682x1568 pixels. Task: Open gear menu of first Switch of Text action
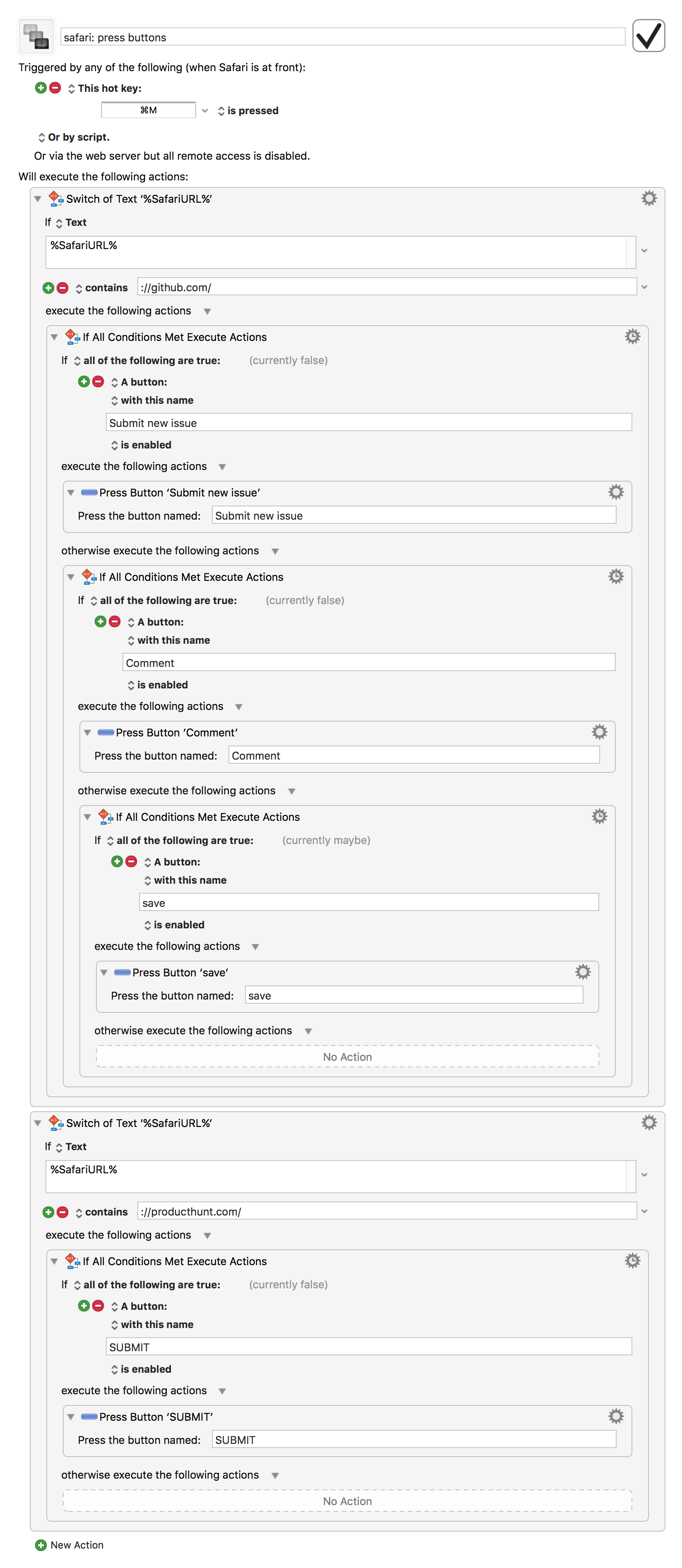(649, 199)
